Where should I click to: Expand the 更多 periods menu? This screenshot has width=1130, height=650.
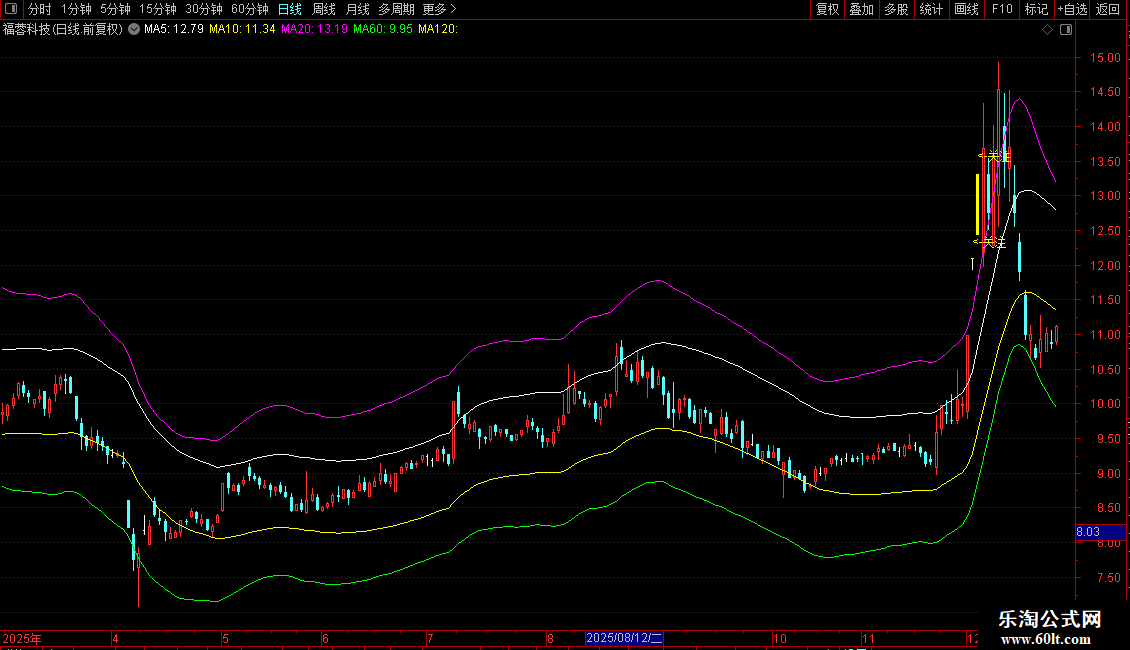coord(439,9)
